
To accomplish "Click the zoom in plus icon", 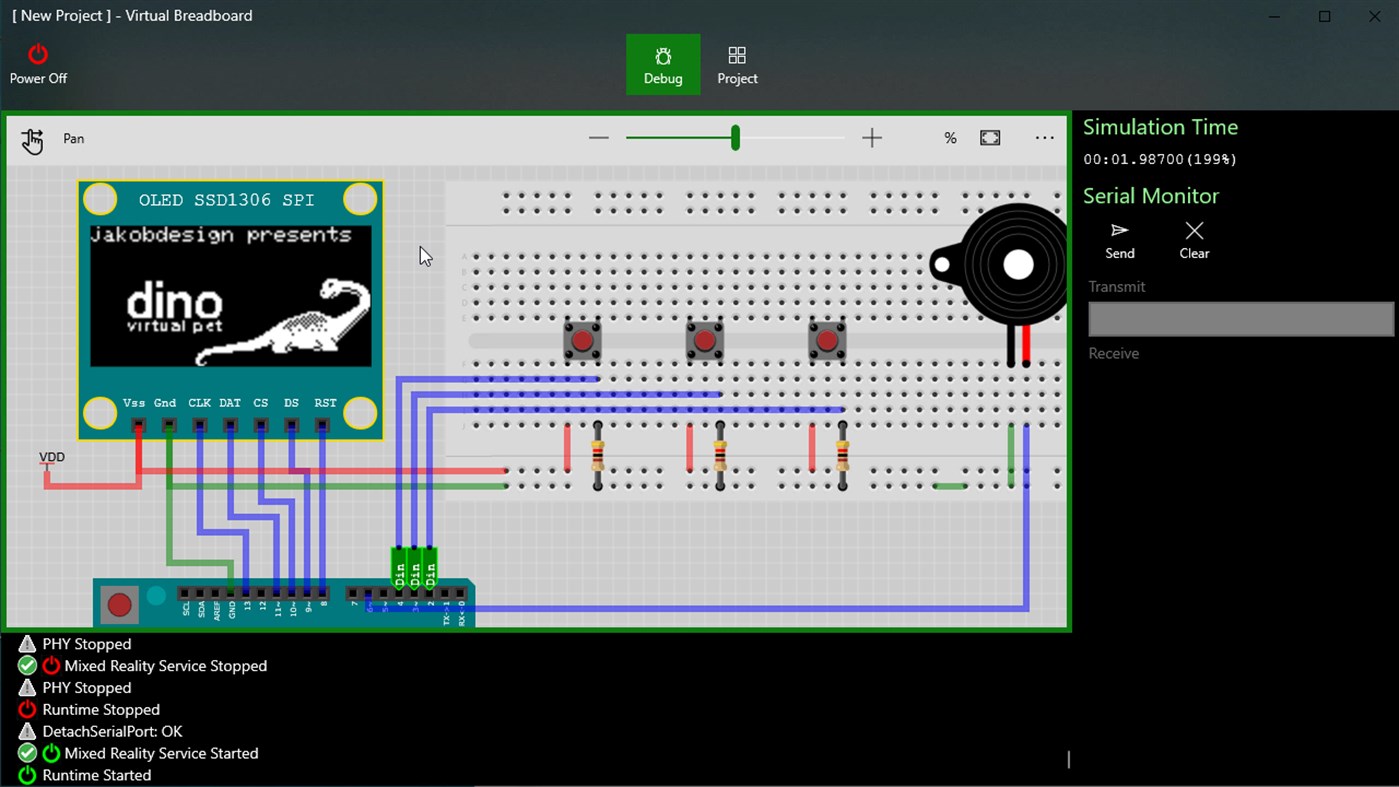I will [871, 137].
